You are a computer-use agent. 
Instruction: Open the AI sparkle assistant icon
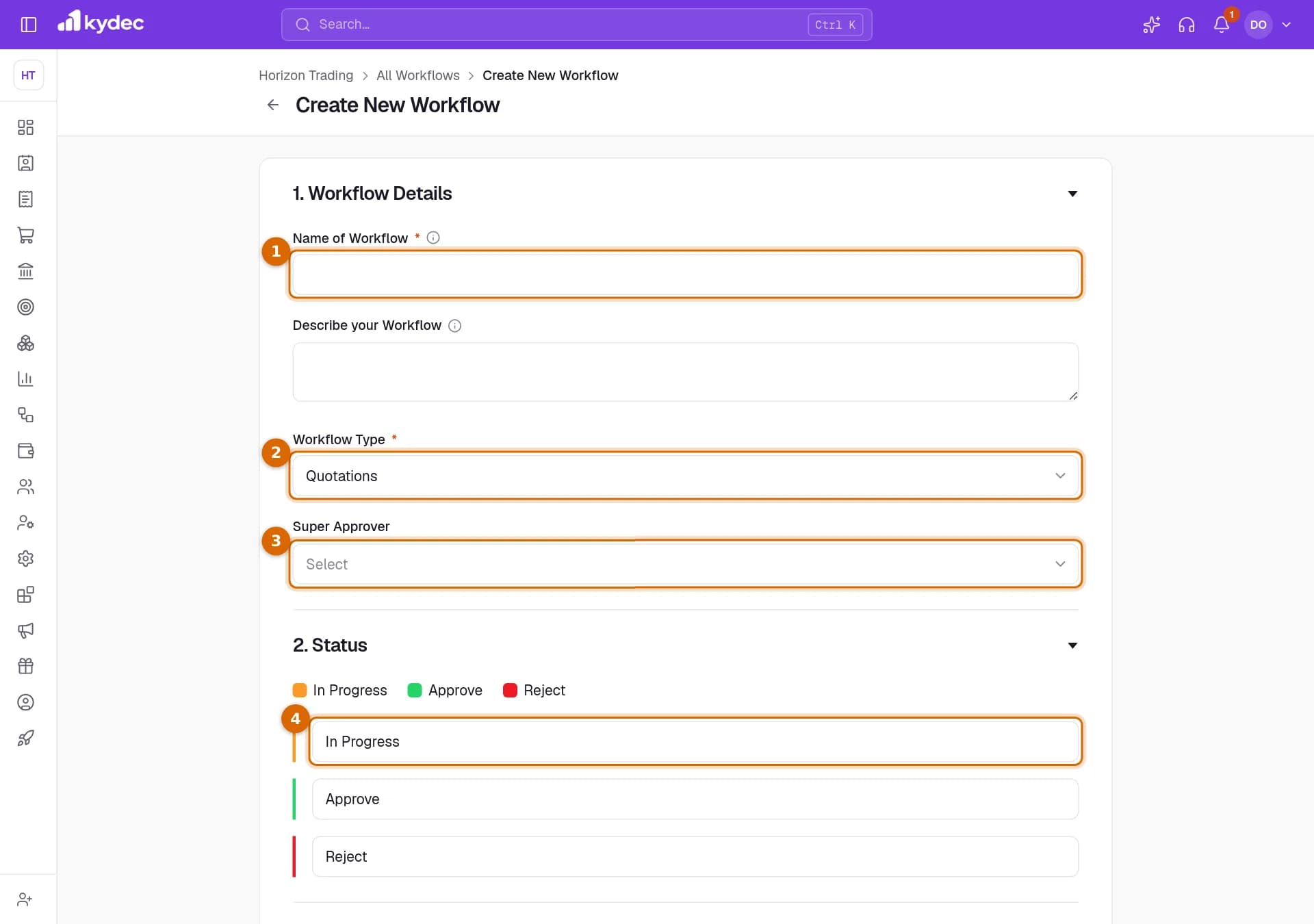tap(1152, 25)
